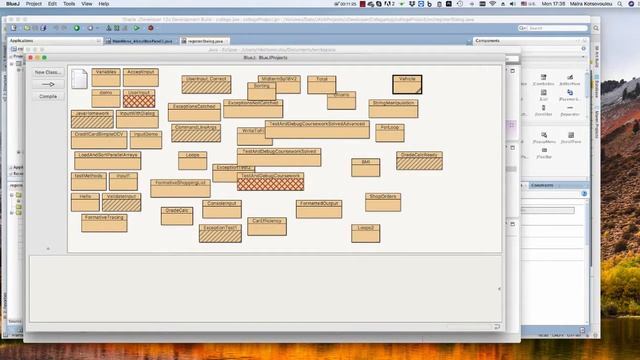Select the UserInput_Correct class box
Screen dimensions: 640x360
click(x=206, y=84)
